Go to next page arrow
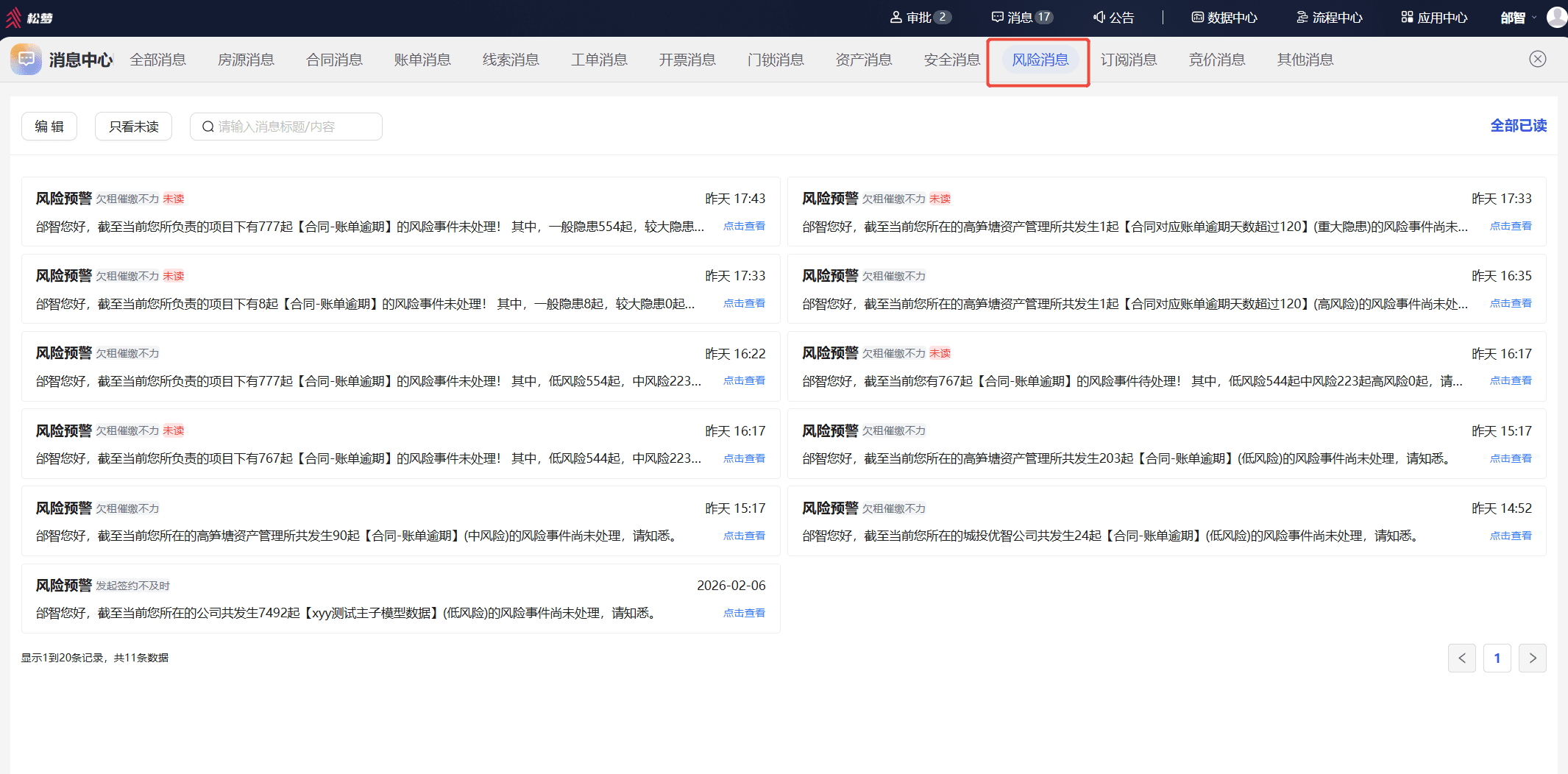The image size is (1568, 774). (x=1533, y=658)
